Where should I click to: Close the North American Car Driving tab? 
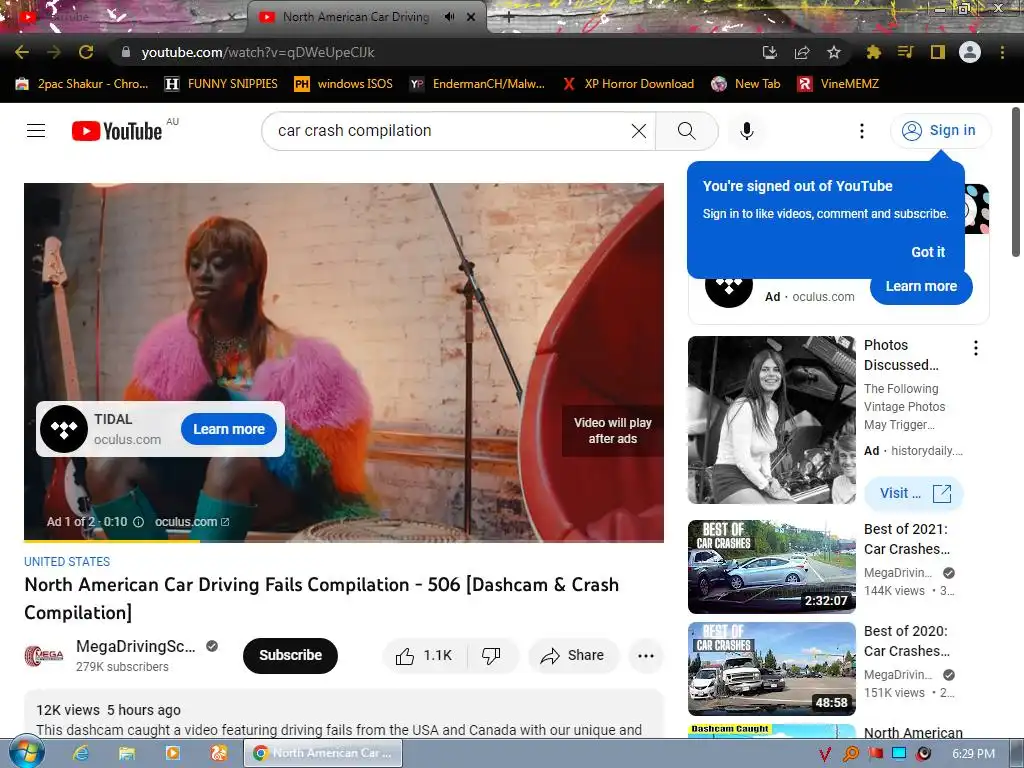point(471,17)
